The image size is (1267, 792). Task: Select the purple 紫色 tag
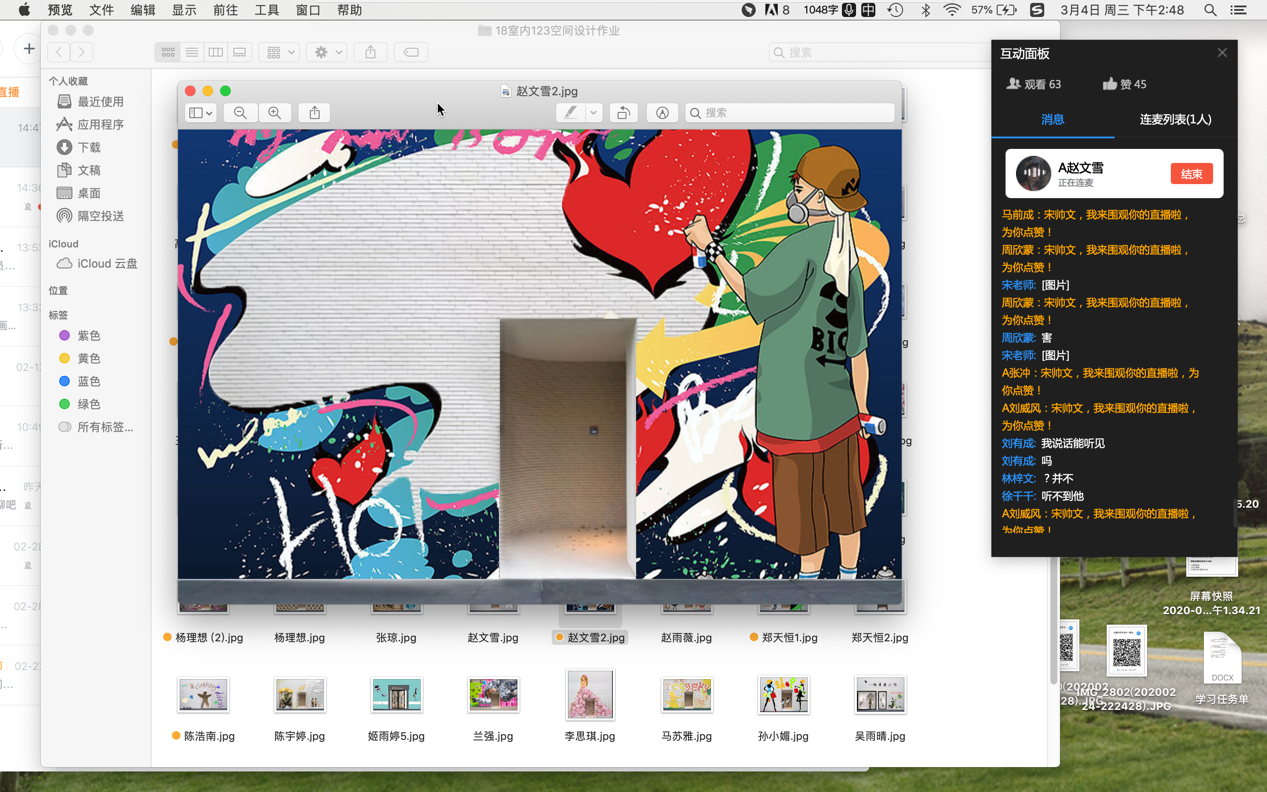pyautogui.click(x=88, y=336)
